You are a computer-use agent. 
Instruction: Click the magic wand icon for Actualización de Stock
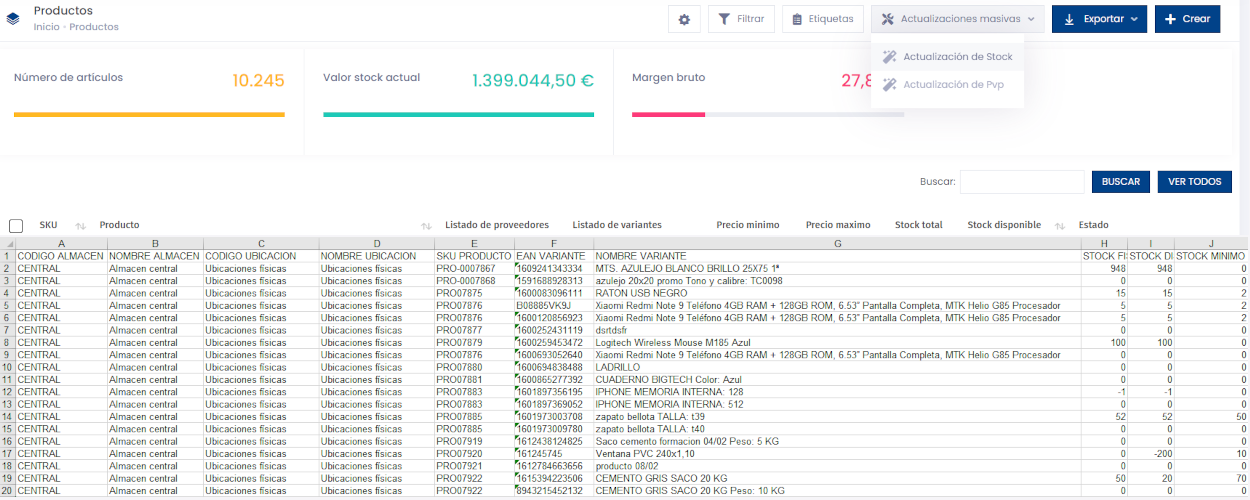(889, 57)
